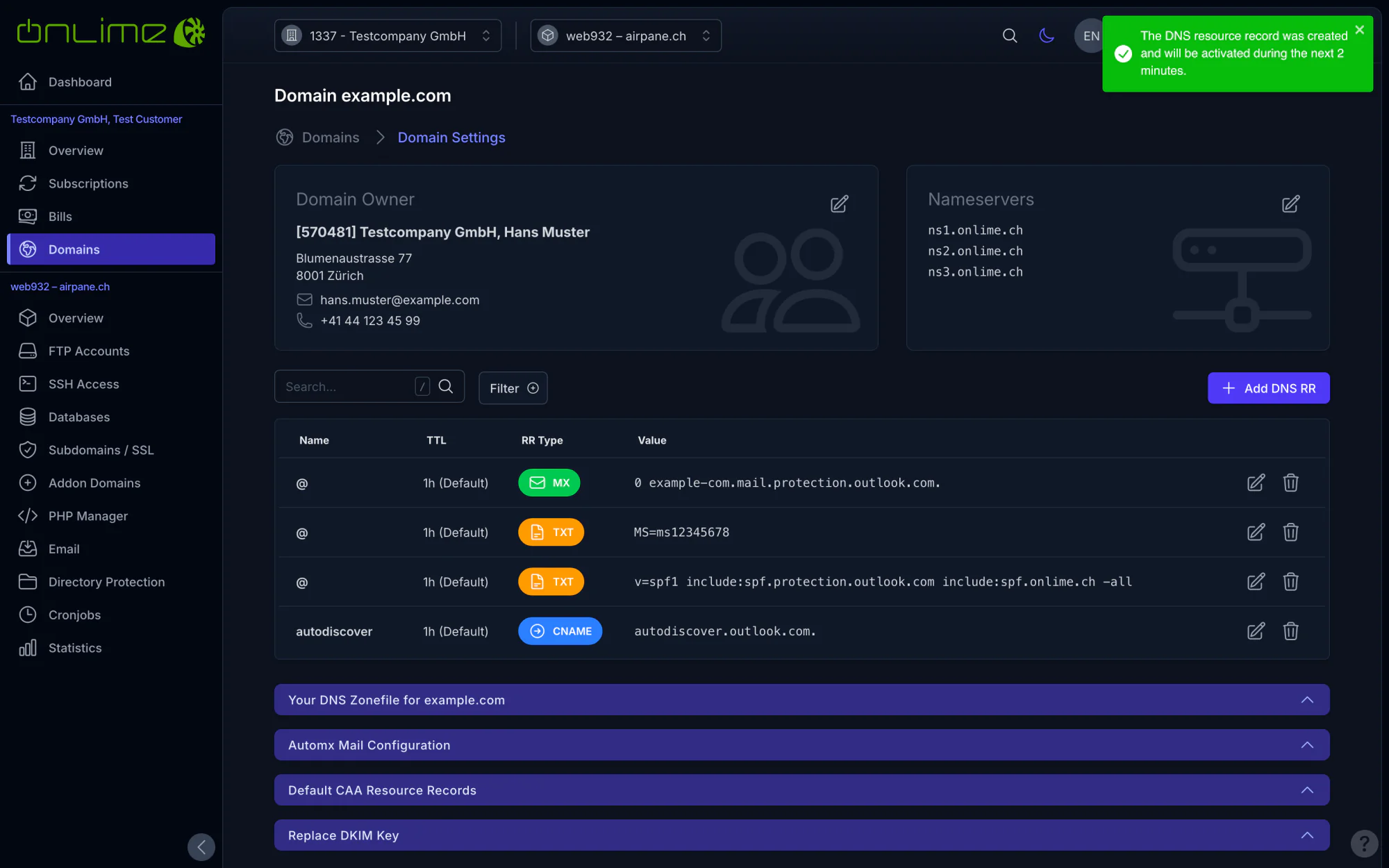This screenshot has height=868, width=1389.
Task: Open the web932 – airpane.ch hosting dropdown
Action: click(x=626, y=35)
